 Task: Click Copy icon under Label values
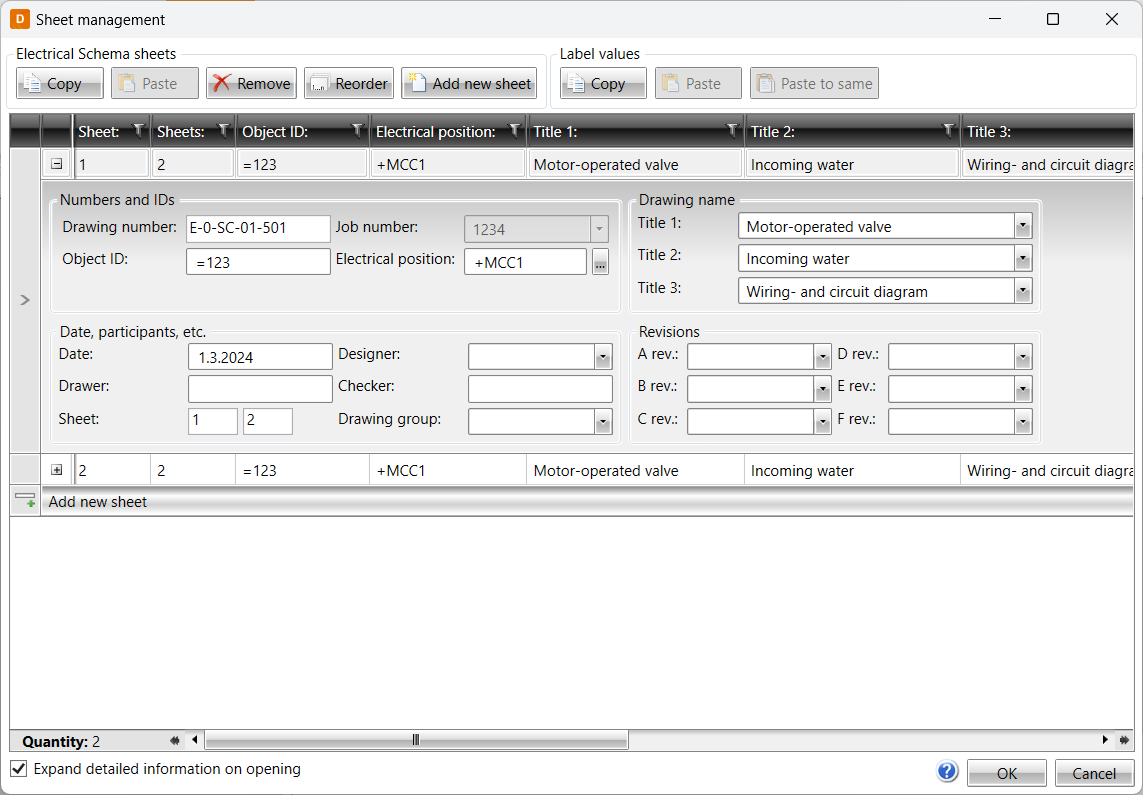click(x=602, y=84)
